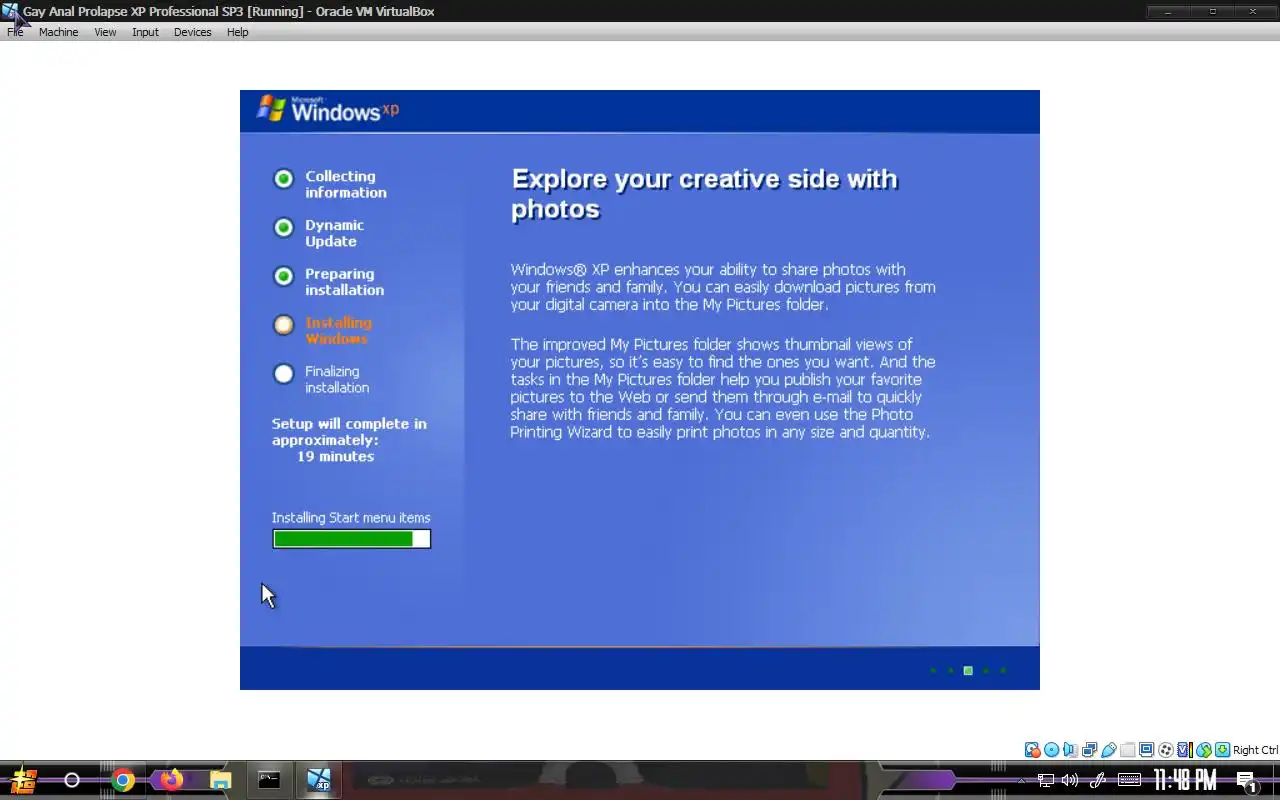This screenshot has width=1280, height=800.
Task: Open the Machine menu
Action: [x=58, y=32]
